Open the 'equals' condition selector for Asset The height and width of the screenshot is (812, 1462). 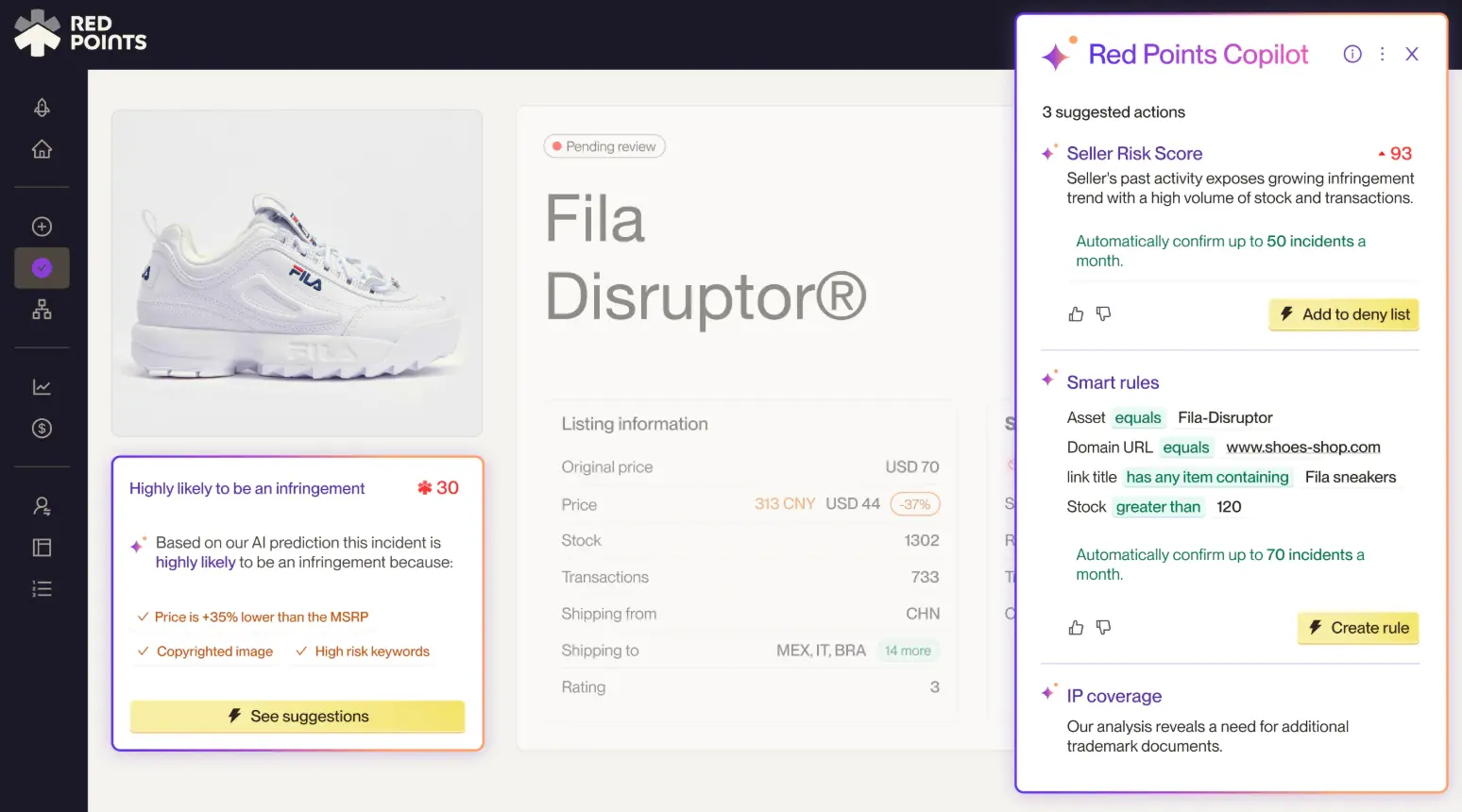tap(1138, 417)
